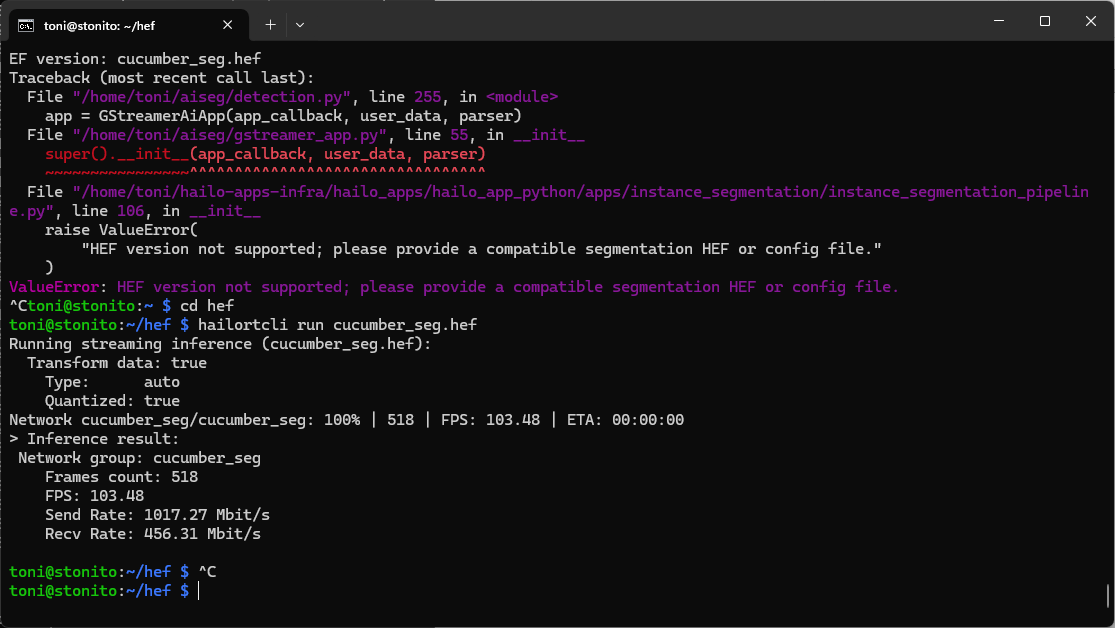Open a new tab with the plus icon
This screenshot has height=628, width=1115.
click(270, 24)
